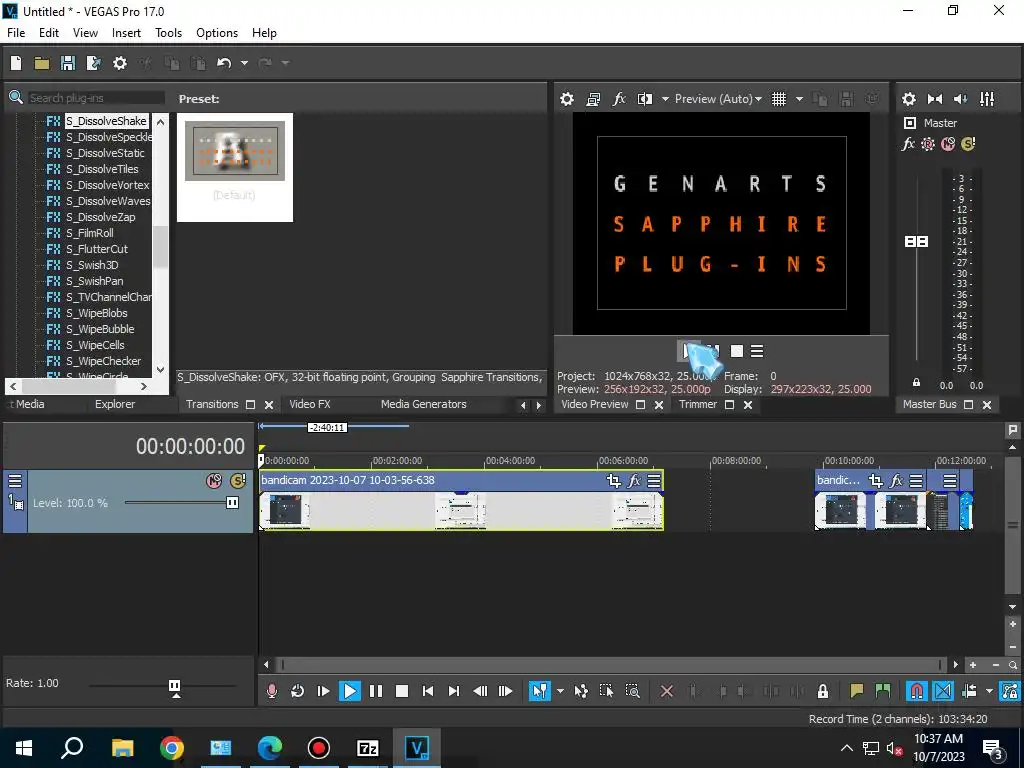The image size is (1024, 768).
Task: Select the Zoom Edit tool
Action: click(x=633, y=691)
